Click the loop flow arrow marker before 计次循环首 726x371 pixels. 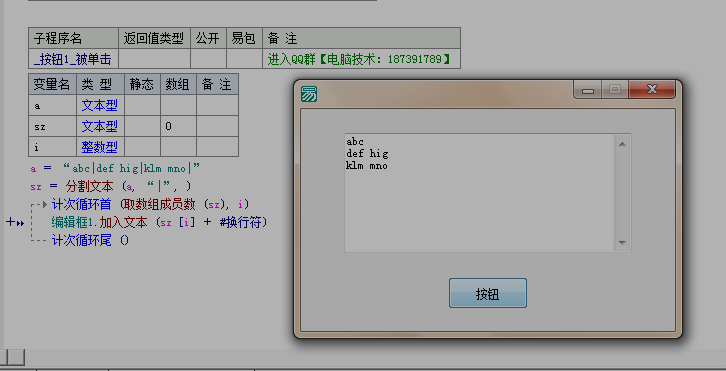coord(45,204)
